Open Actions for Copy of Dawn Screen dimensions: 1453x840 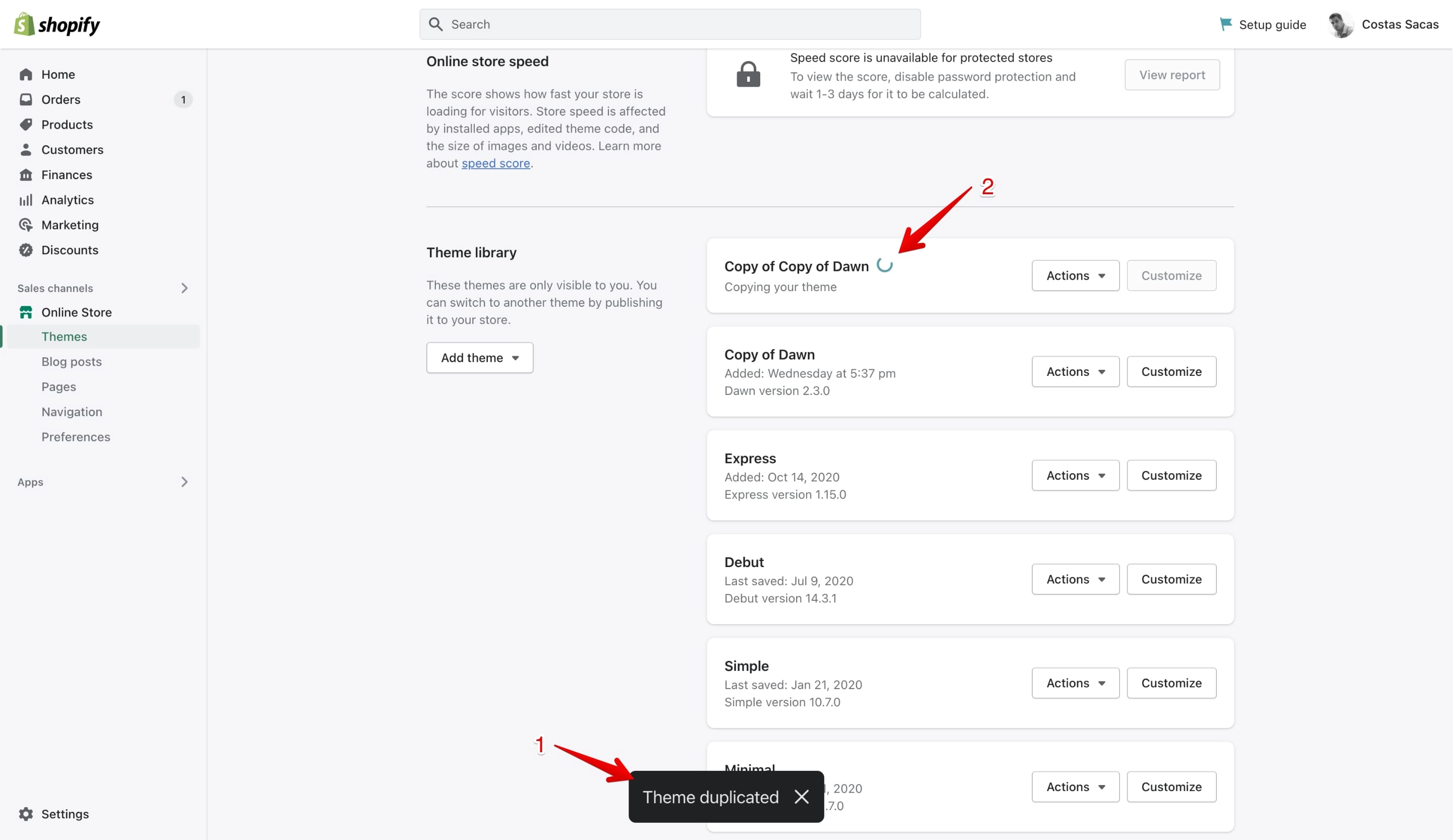click(1075, 371)
